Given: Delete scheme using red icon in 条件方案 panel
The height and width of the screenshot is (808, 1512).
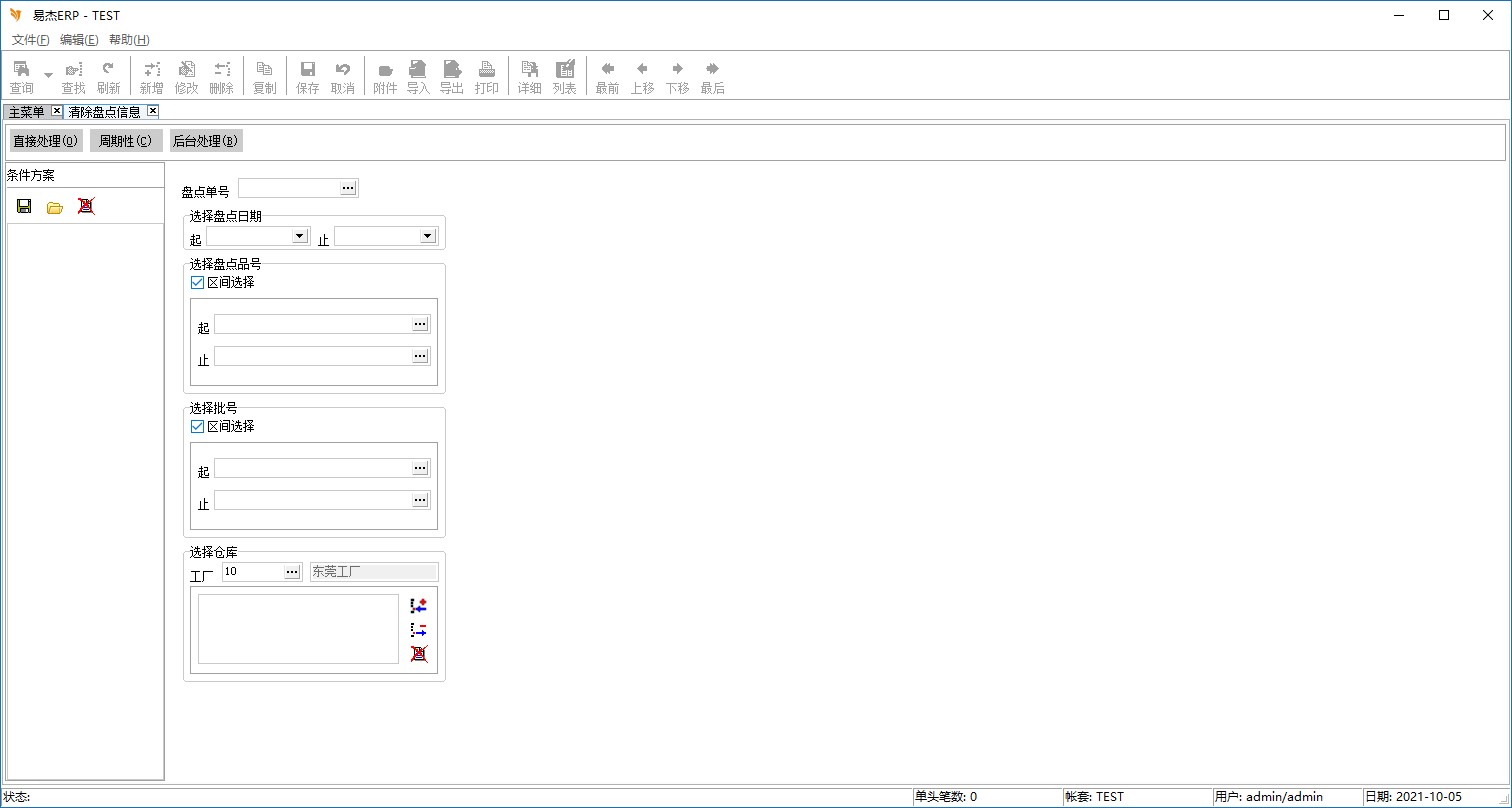Looking at the screenshot, I should [86, 207].
